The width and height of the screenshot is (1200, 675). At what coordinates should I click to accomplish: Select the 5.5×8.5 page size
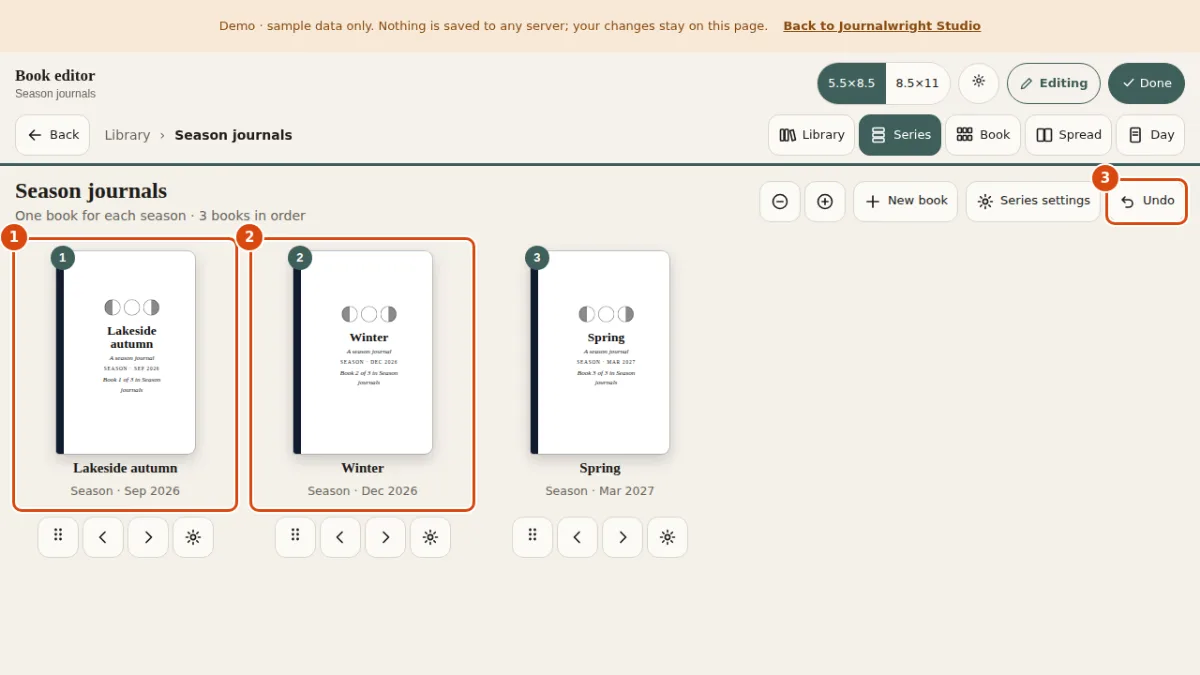point(852,83)
